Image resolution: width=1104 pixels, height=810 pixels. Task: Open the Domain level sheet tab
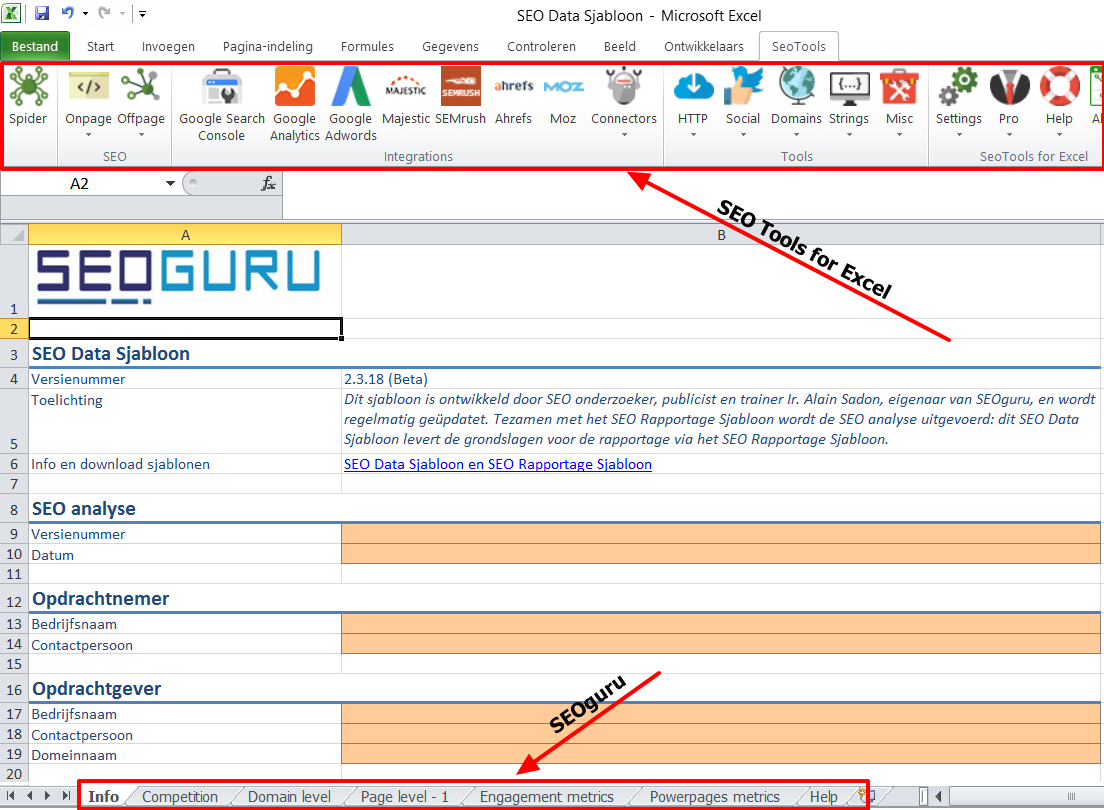[x=289, y=797]
